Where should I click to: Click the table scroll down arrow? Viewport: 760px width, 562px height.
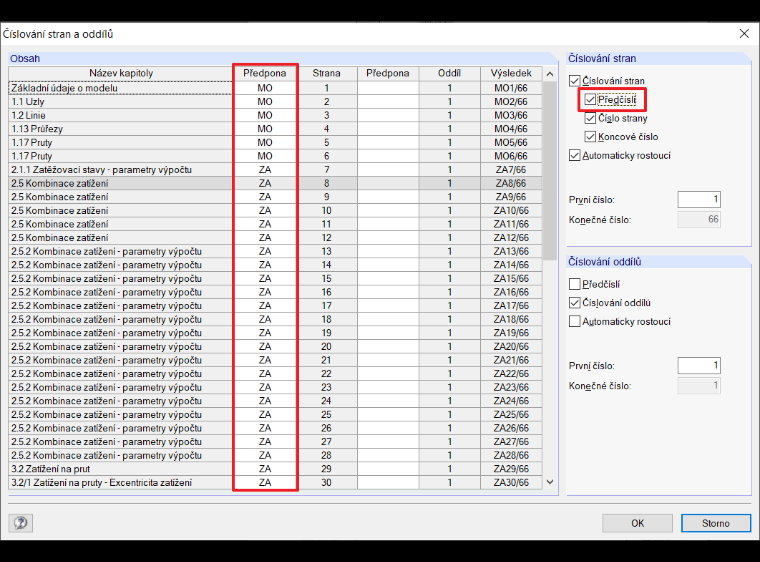[x=550, y=482]
